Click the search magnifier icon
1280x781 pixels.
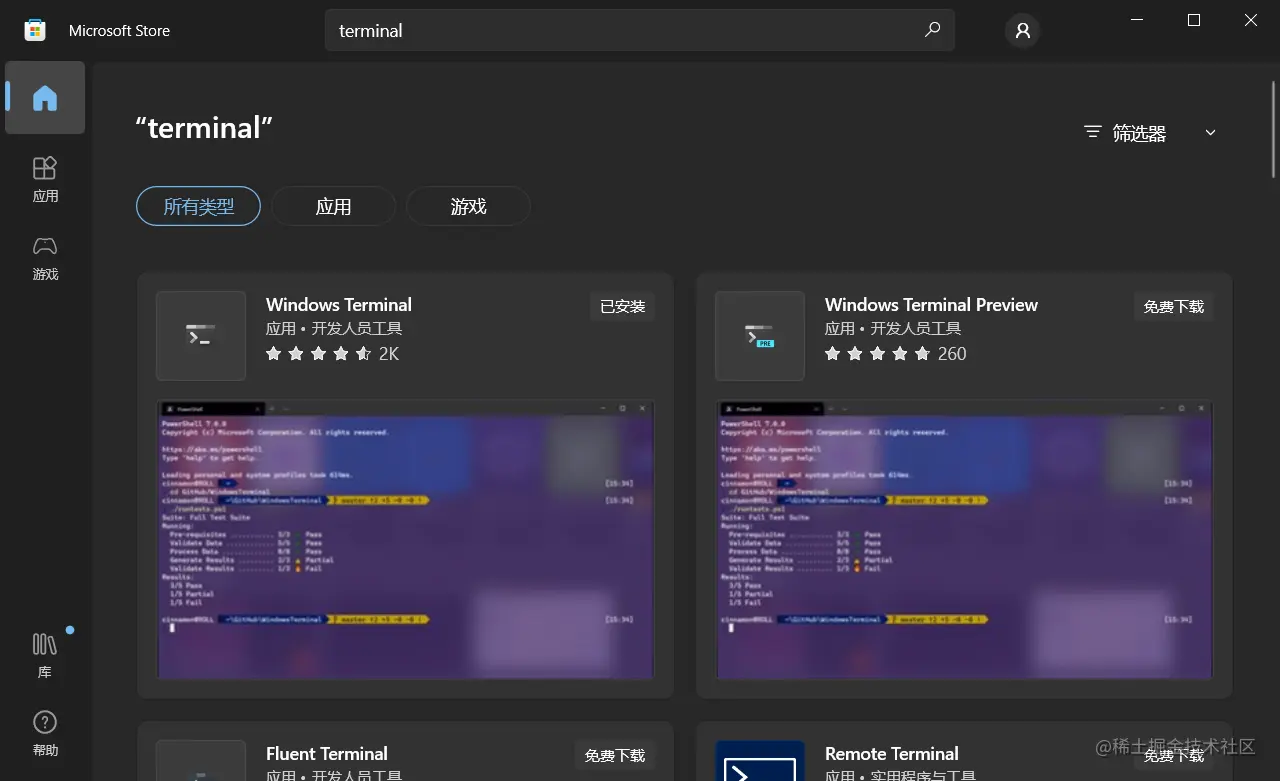(x=932, y=30)
